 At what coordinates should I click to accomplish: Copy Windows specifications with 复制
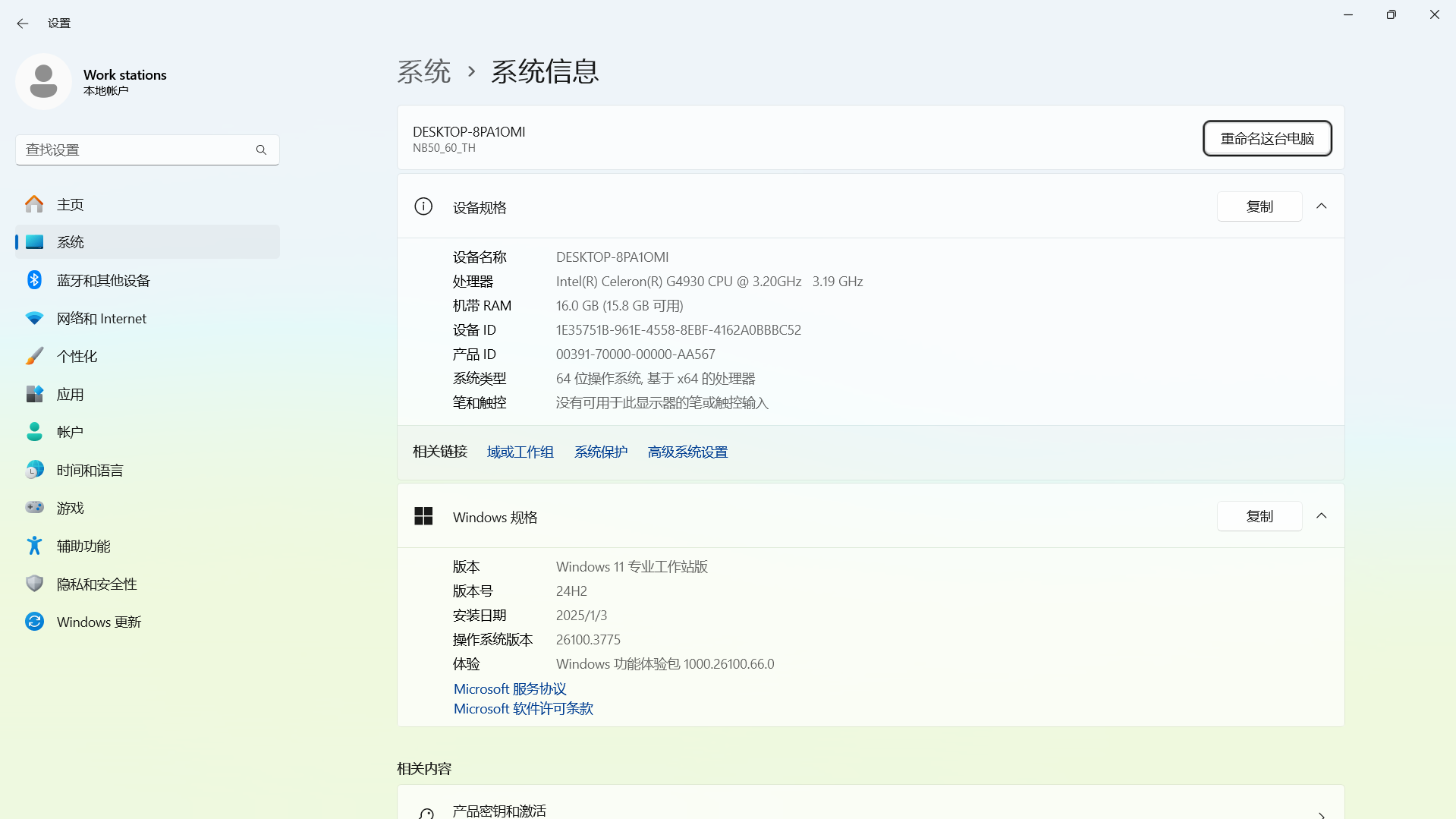[1259, 516]
